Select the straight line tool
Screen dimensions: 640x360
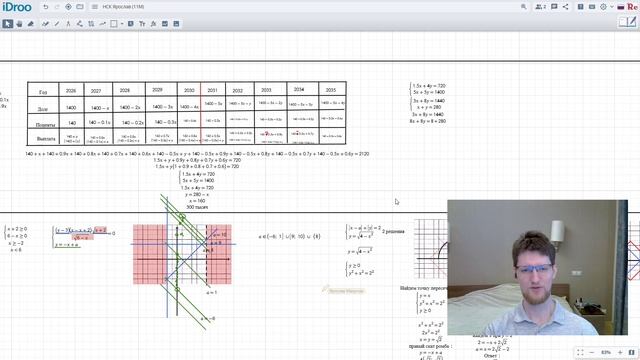(57, 24)
